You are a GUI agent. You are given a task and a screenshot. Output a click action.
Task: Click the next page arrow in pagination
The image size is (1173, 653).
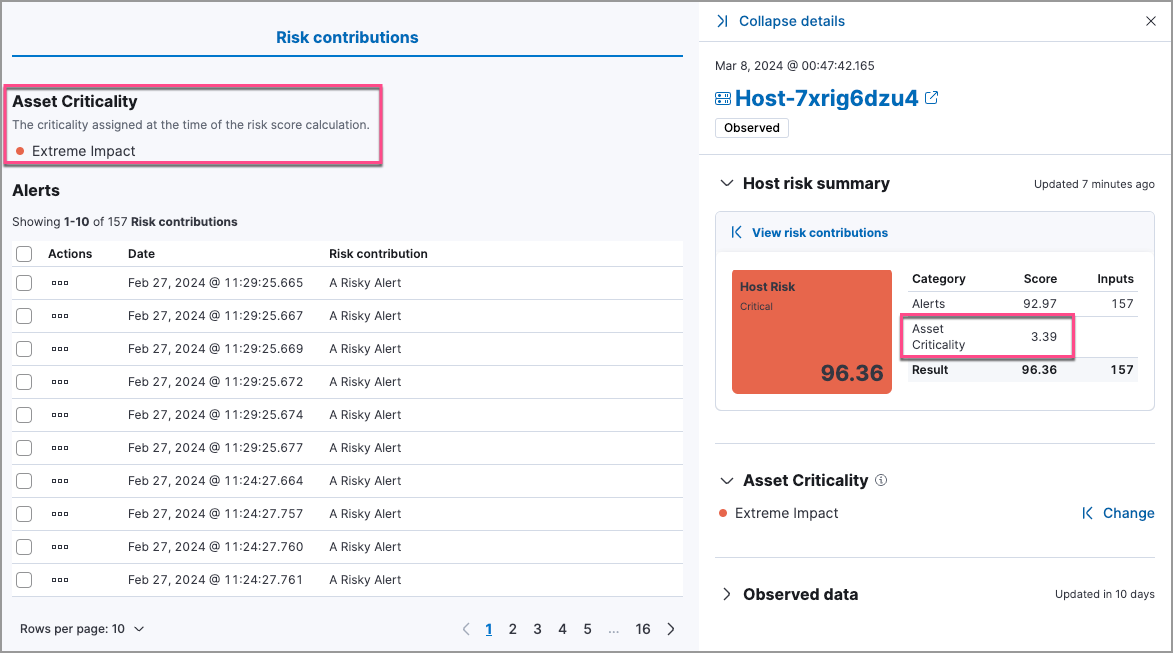670,628
